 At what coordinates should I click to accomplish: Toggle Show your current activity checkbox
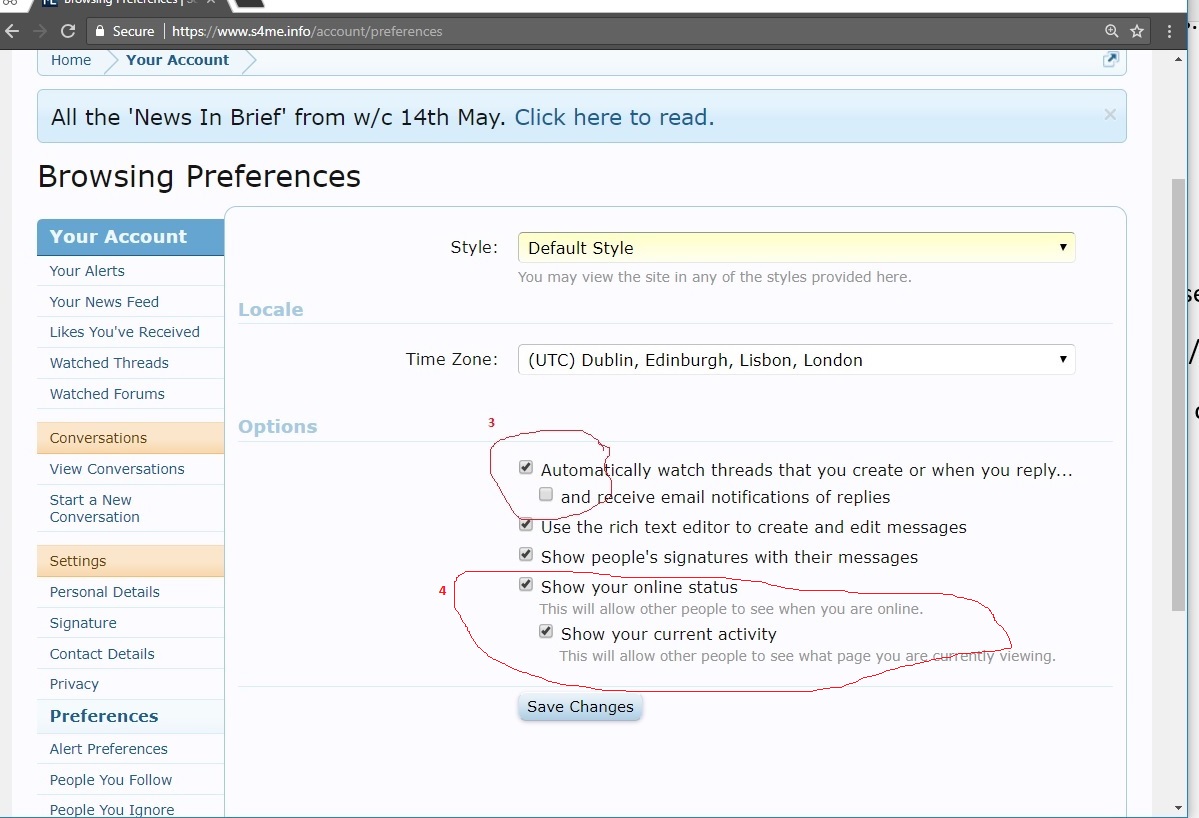tap(546, 632)
